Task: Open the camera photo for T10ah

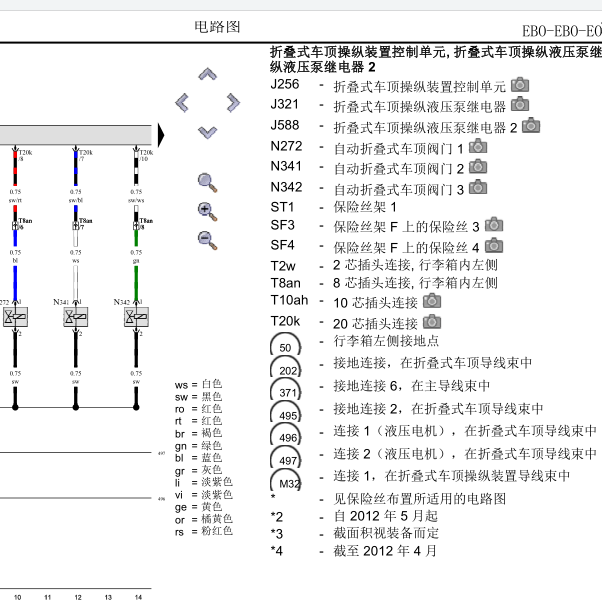Action: click(x=432, y=301)
